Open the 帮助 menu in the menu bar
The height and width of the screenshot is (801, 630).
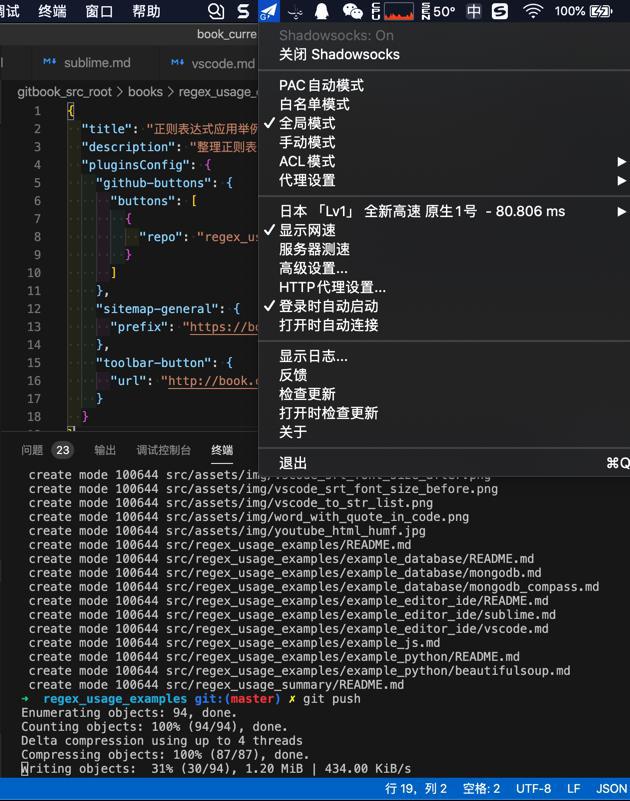[146, 11]
